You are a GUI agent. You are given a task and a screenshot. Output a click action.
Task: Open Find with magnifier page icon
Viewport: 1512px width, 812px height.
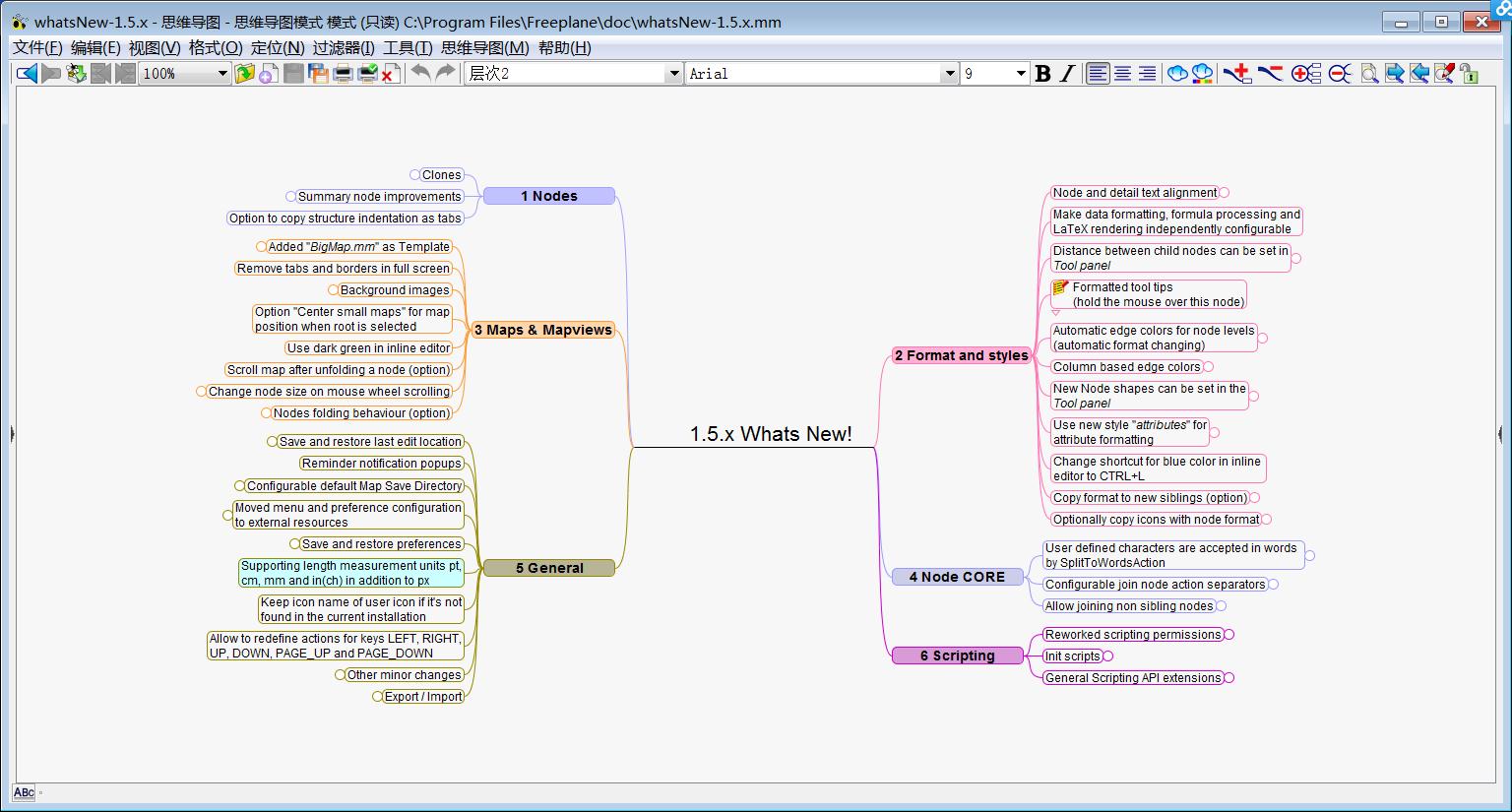coord(1369,73)
